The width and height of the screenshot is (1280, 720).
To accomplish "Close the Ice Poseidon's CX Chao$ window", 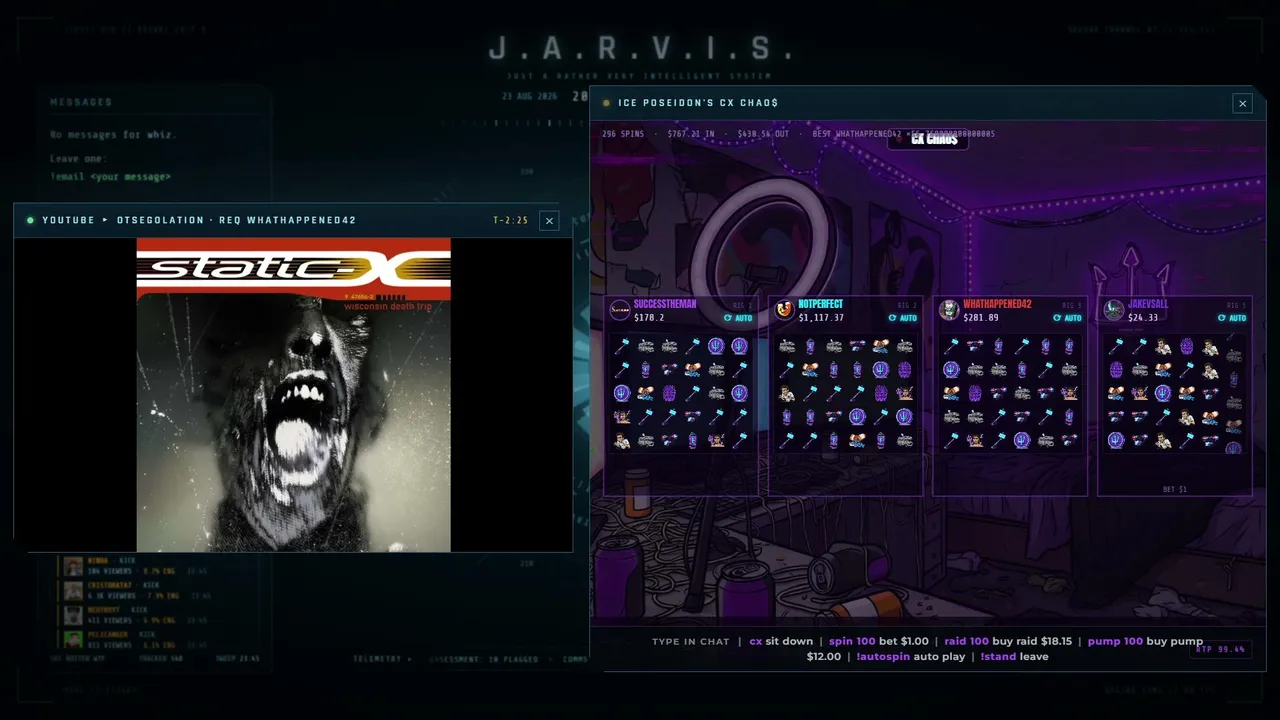I will [x=1242, y=103].
